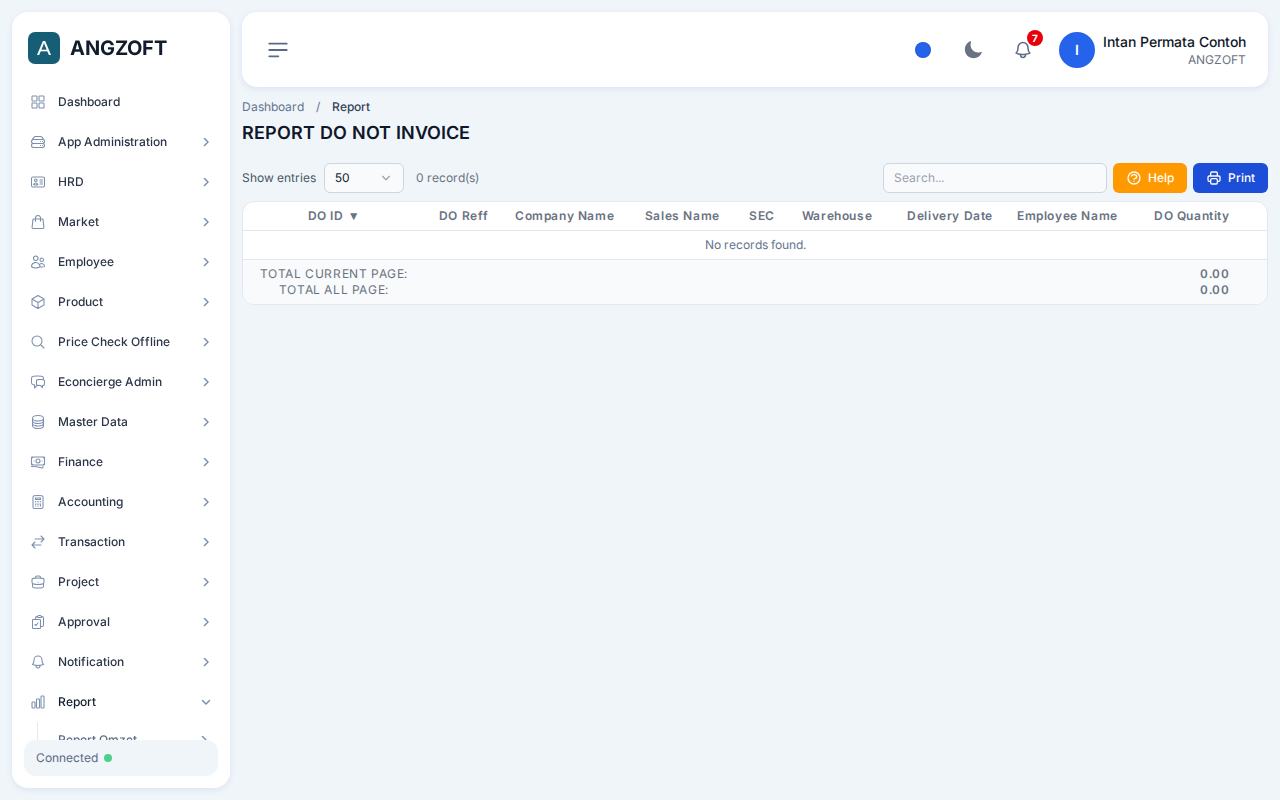Expand the Market menu chevron
The width and height of the screenshot is (1280, 800).
click(x=206, y=222)
